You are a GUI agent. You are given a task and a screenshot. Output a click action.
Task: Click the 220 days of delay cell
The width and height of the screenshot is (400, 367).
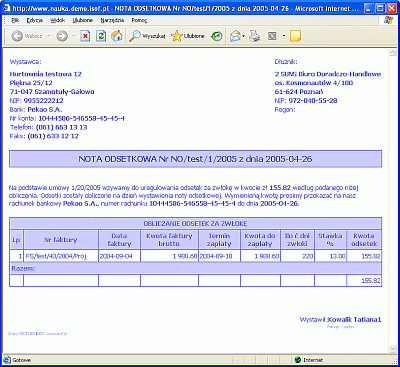click(297, 256)
